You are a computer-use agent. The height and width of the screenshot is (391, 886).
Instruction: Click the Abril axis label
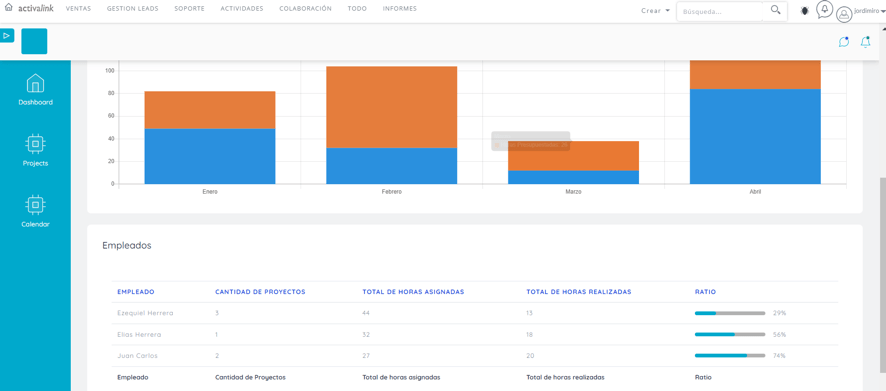(x=755, y=192)
